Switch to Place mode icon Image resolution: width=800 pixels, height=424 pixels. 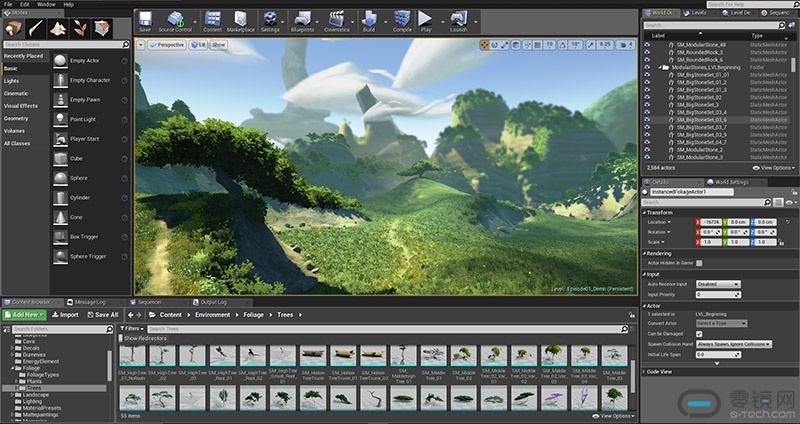coord(14,29)
